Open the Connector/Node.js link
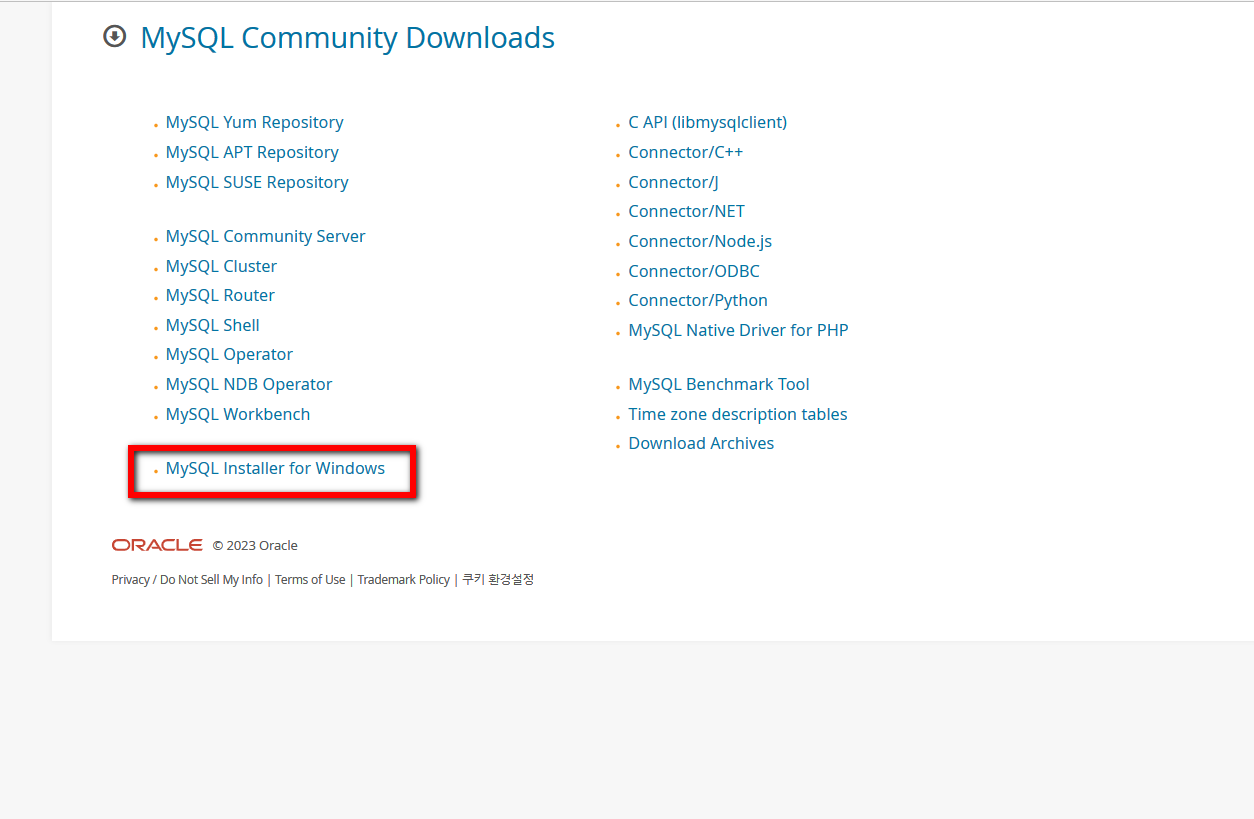The image size is (1254, 819). (700, 242)
